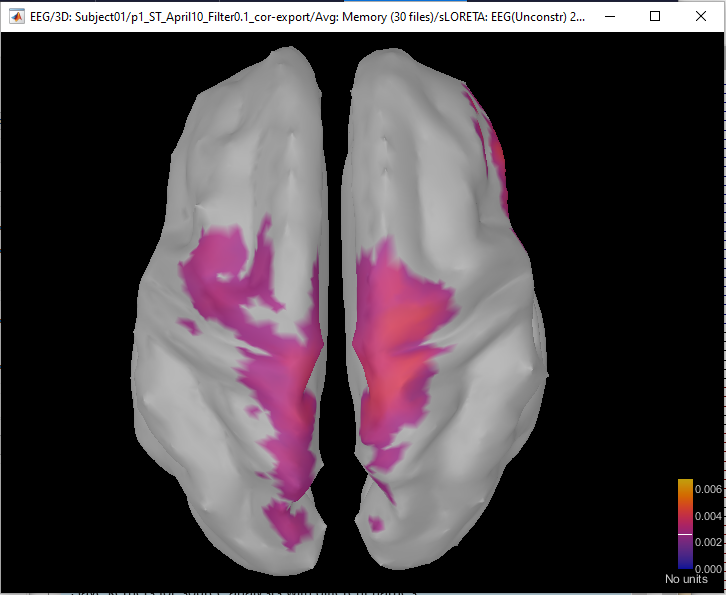The width and height of the screenshot is (726, 595).
Task: Click the 0.004 colorbar label
Action: tap(708, 516)
